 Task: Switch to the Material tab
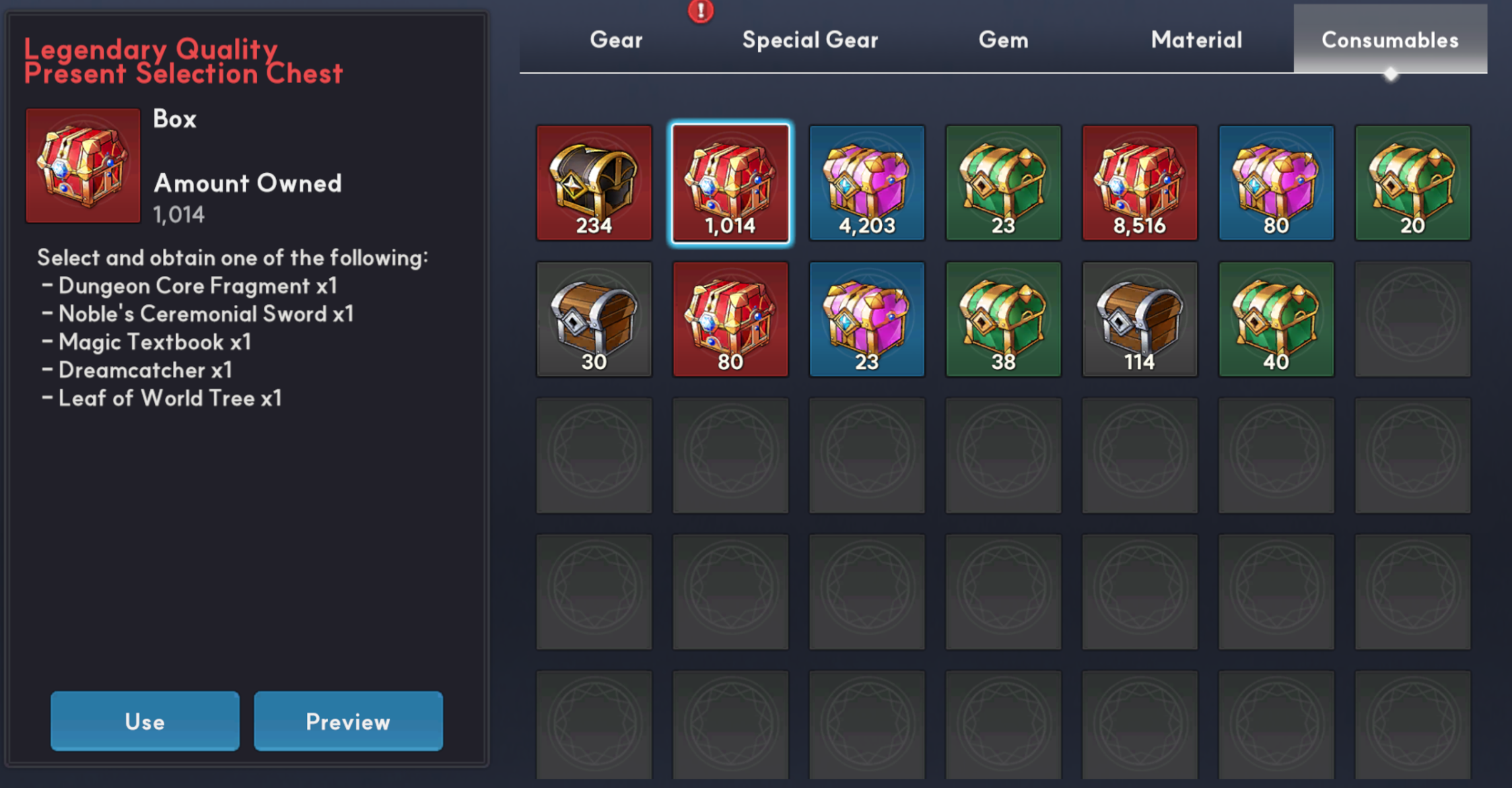[1196, 40]
